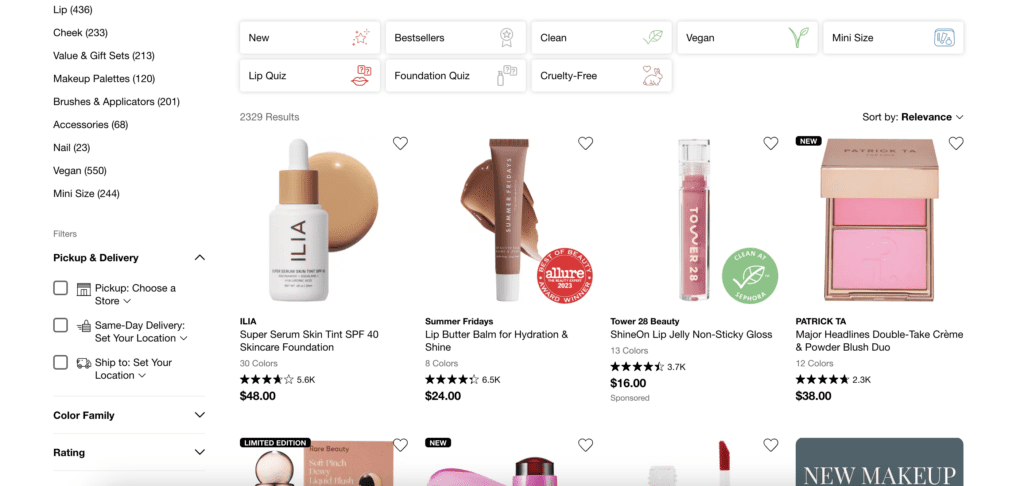Click the Foundation Quiz button
The image size is (1024, 486).
(455, 76)
